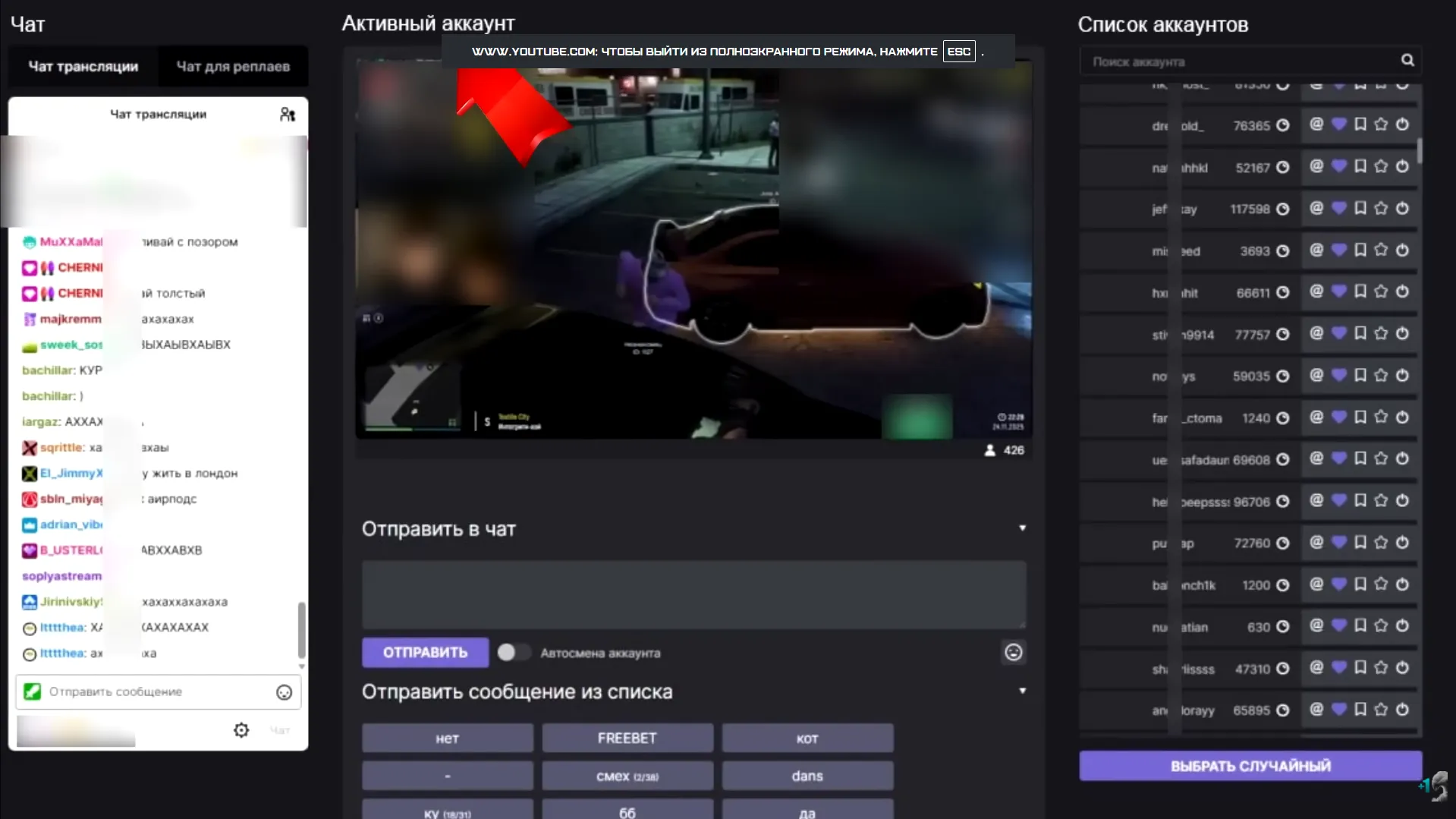
Task: Collapse the Отправить сообщение из списка section
Action: tap(1022, 691)
